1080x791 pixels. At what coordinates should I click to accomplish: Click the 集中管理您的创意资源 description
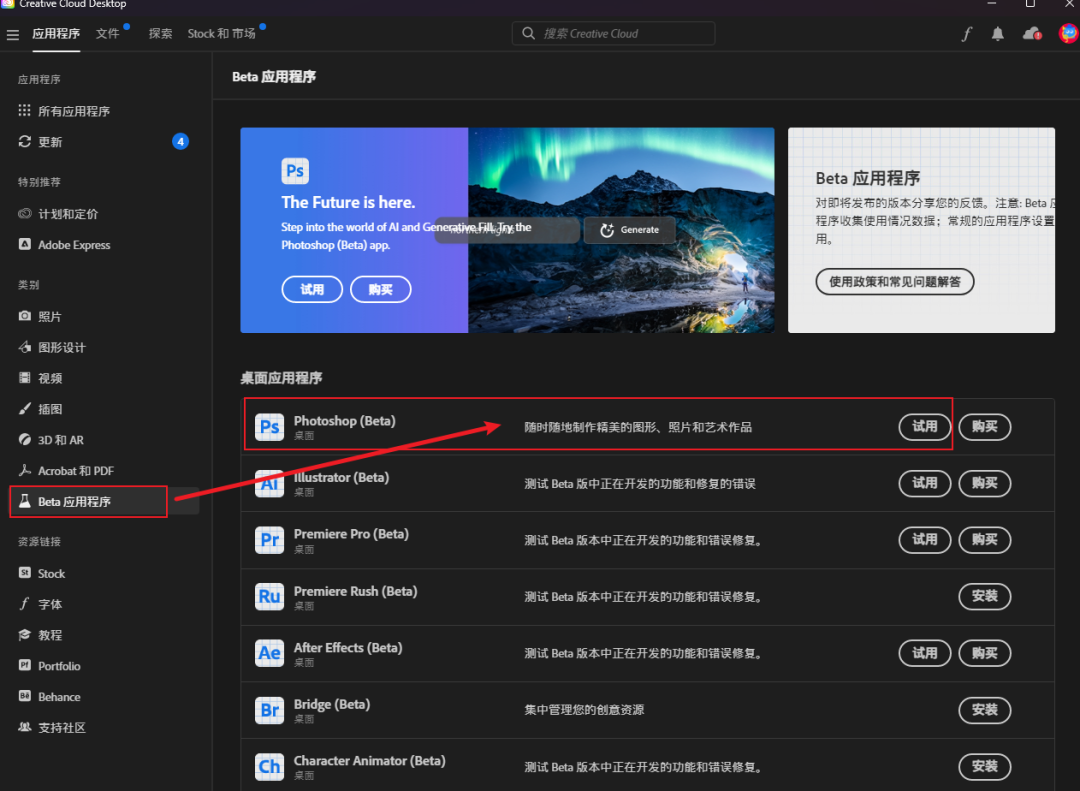(x=584, y=710)
